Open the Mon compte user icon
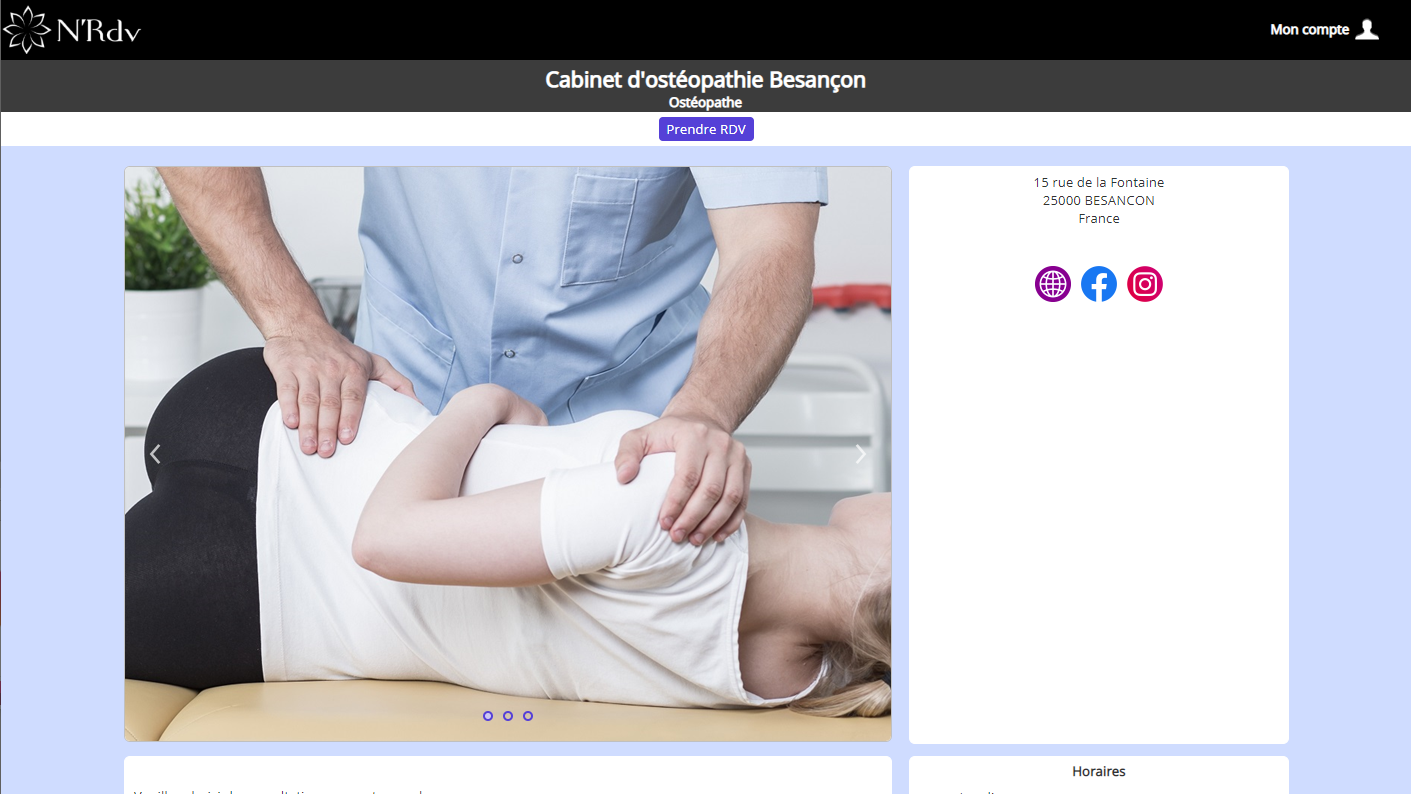The width and height of the screenshot is (1411, 794). pyautogui.click(x=1367, y=29)
